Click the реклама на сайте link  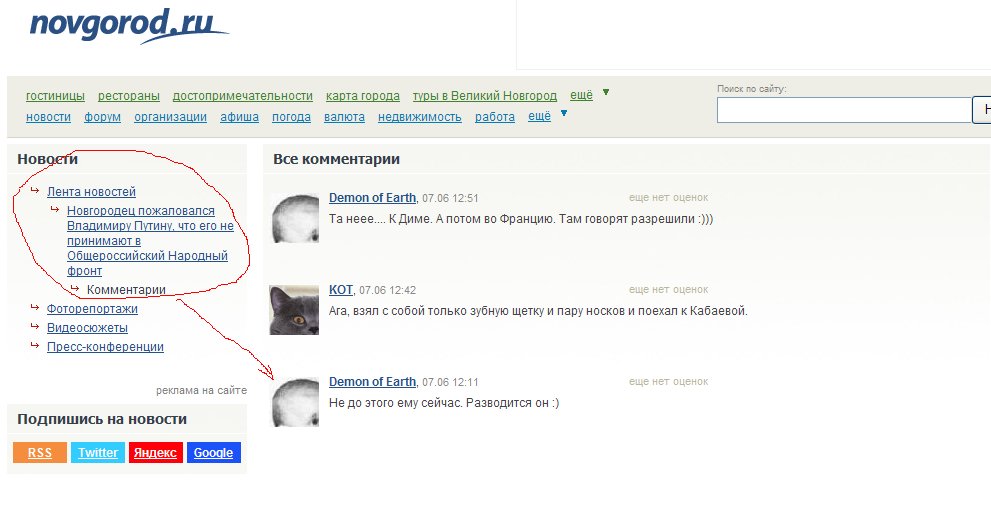pyautogui.click(x=202, y=391)
